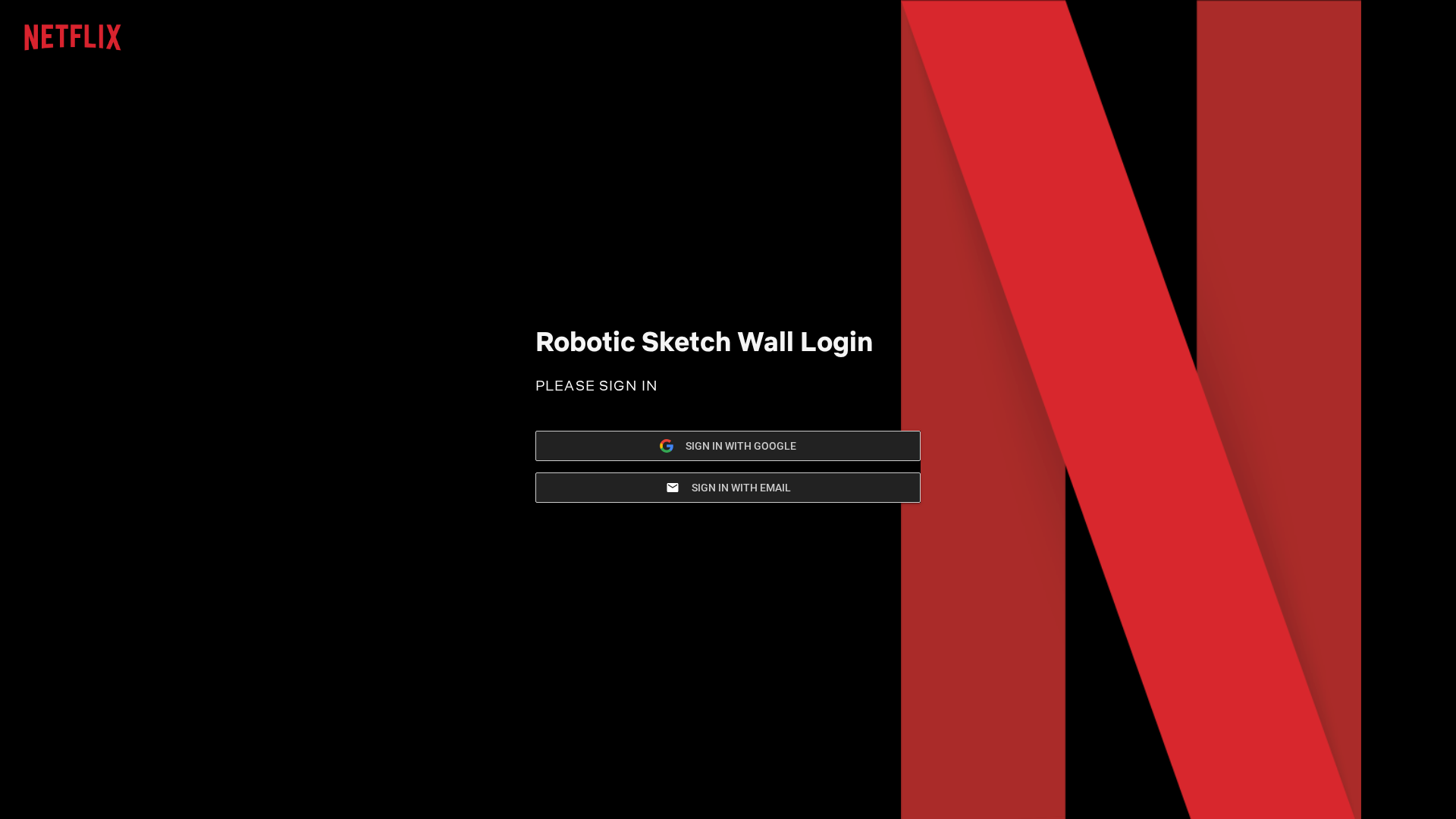Click the "Robotic Sketch Wall Login" heading
Screen dimensions: 1456x819
[x=704, y=342]
